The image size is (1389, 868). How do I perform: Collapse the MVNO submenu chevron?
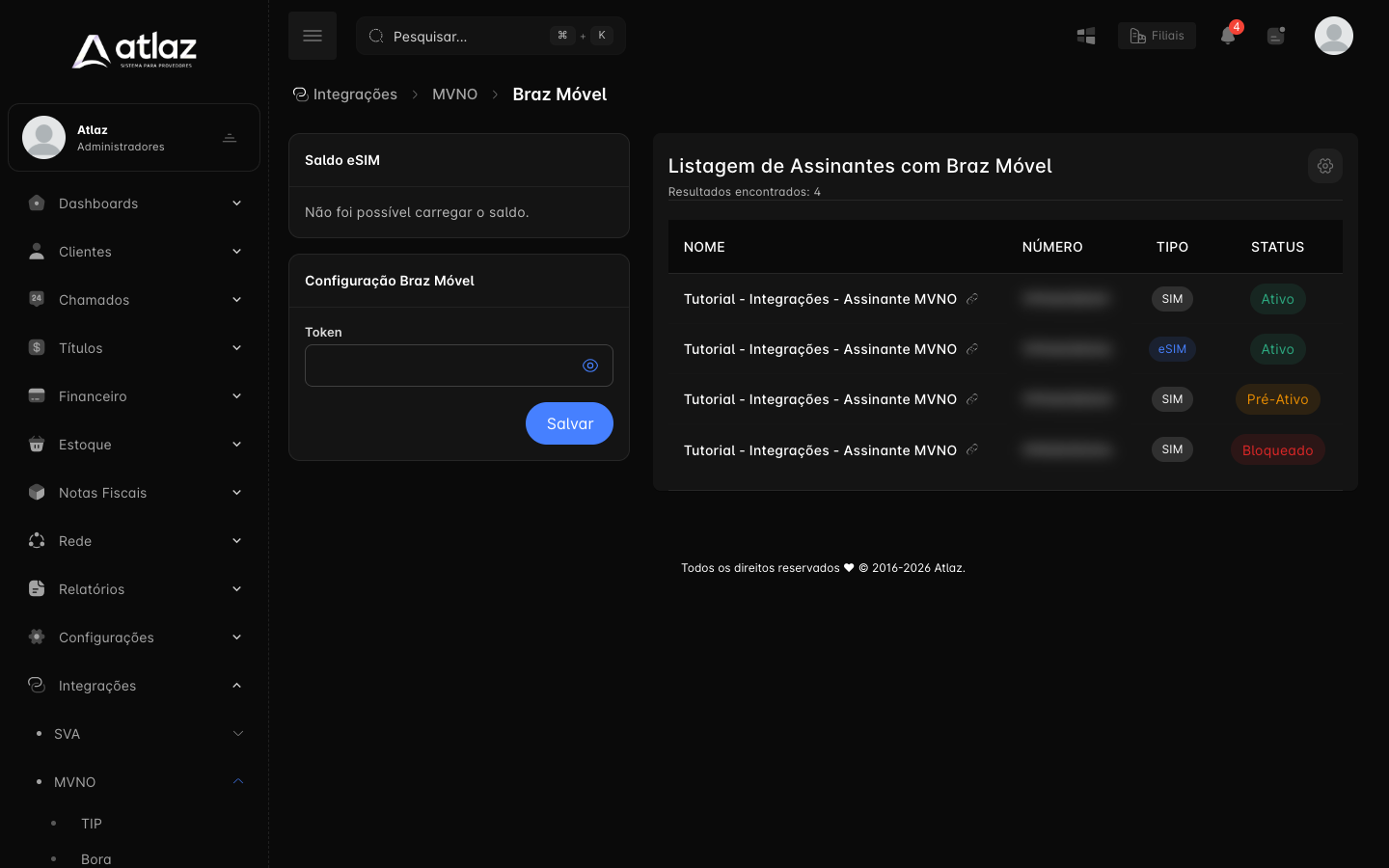[238, 781]
